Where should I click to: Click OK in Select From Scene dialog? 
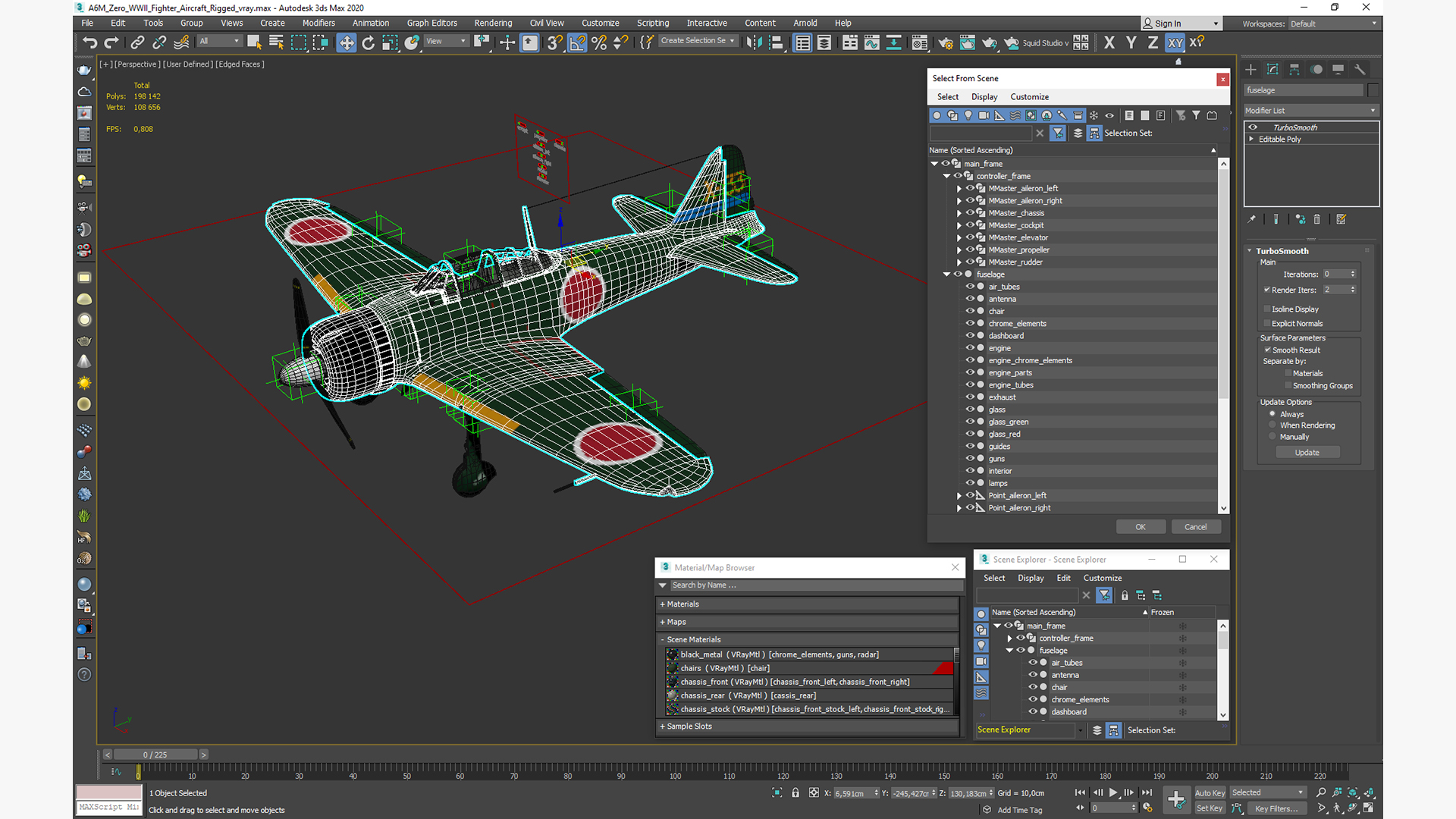click(x=1140, y=527)
